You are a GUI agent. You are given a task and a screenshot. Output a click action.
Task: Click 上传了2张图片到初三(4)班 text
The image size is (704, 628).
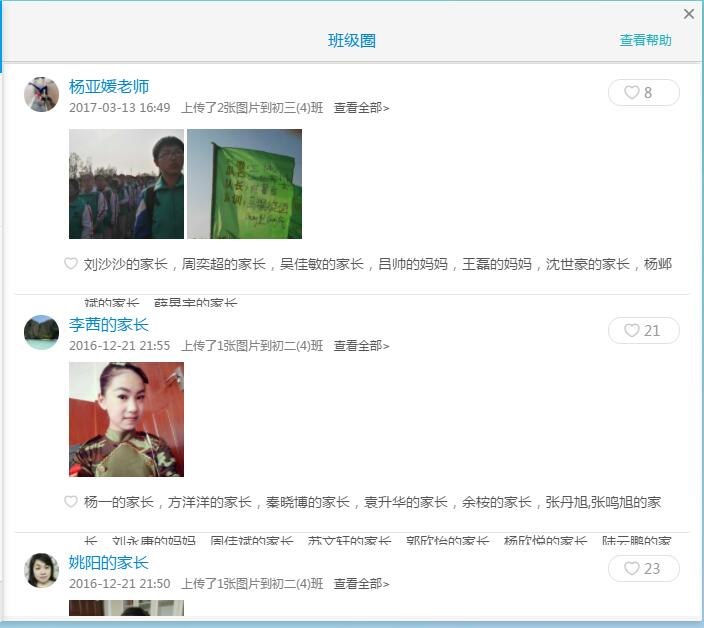click(252, 108)
